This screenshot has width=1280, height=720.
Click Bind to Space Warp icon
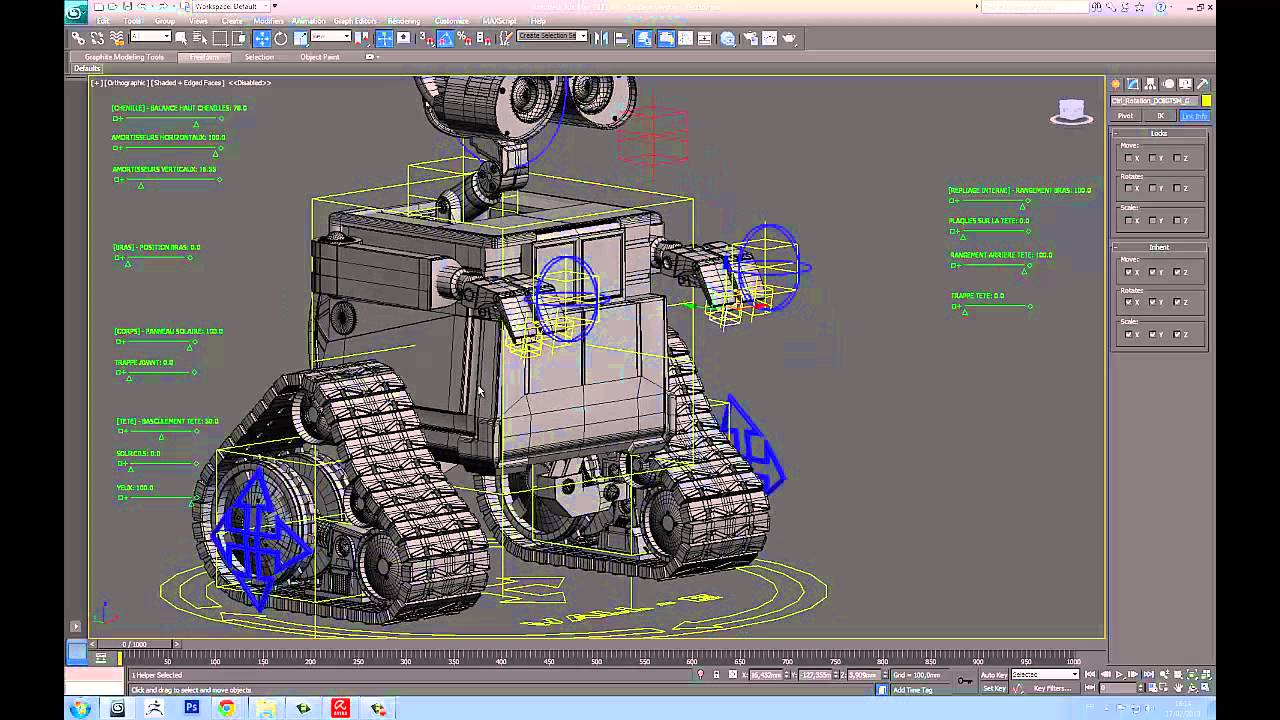(x=116, y=38)
